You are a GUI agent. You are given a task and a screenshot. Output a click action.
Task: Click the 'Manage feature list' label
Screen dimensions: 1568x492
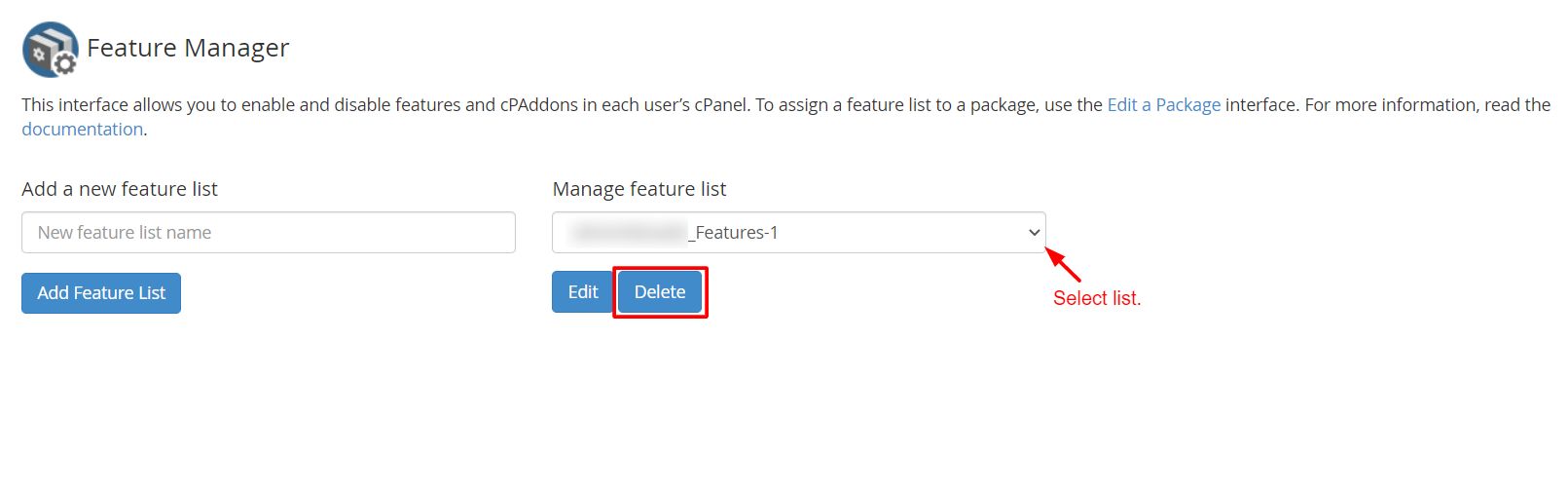(x=639, y=189)
